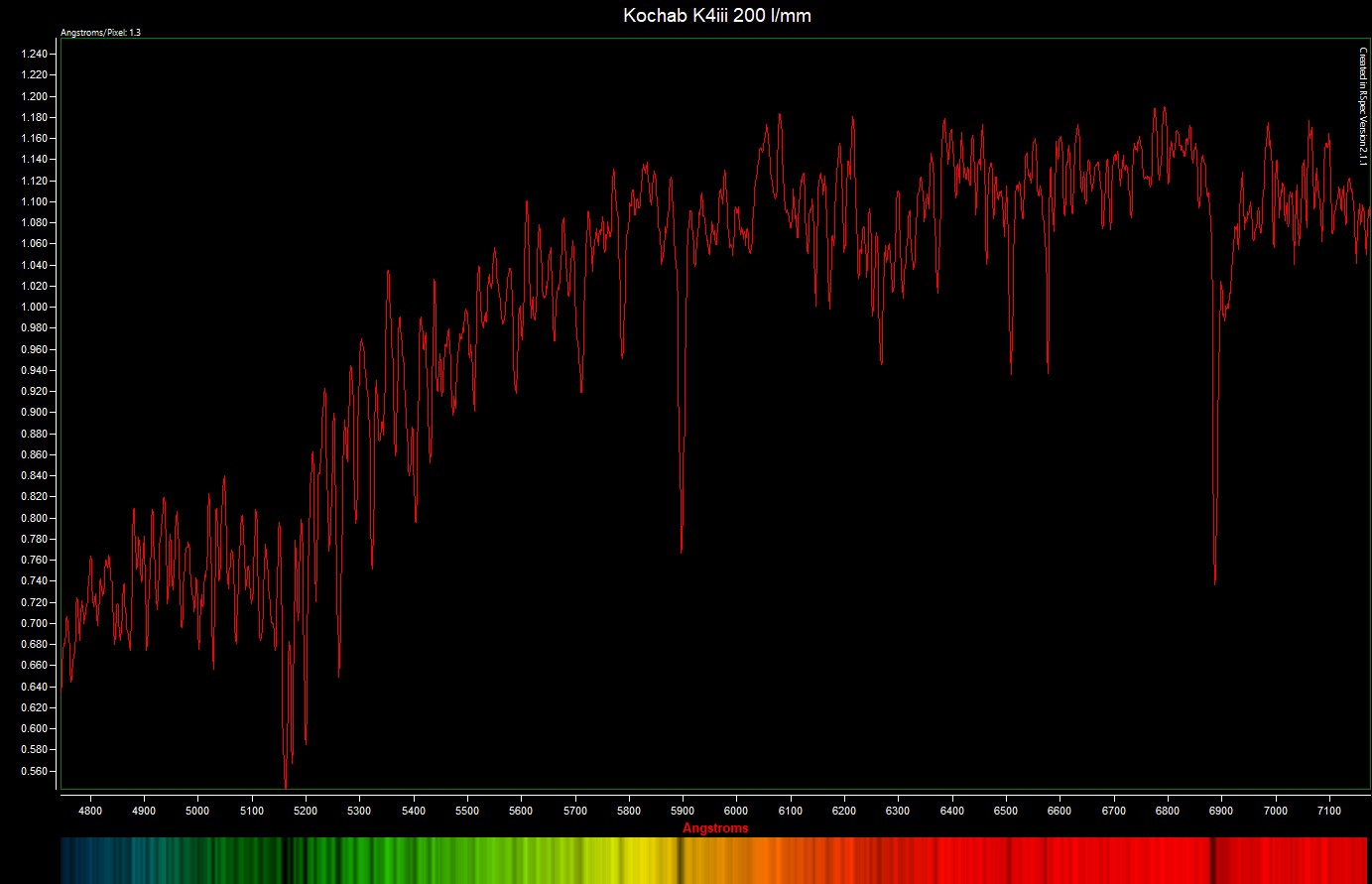
Task: Click the lowest spectrum minimum near 5170 Angstroms
Action: click(x=286, y=787)
